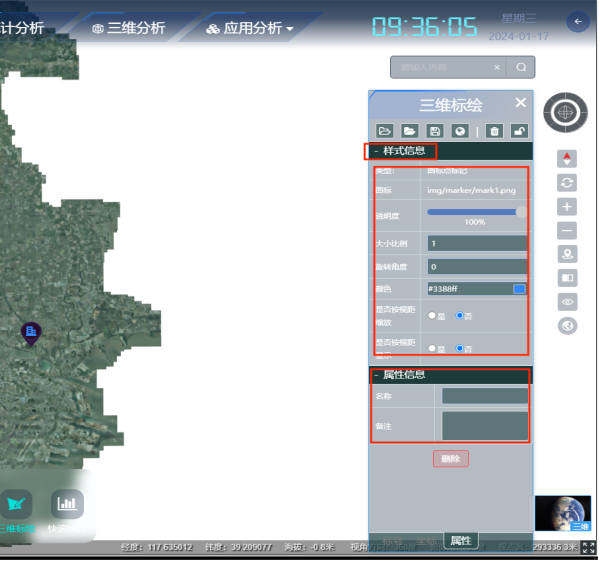Select 是 for 是否按视距缩放
This screenshot has height=561, width=600.
pos(432,315)
